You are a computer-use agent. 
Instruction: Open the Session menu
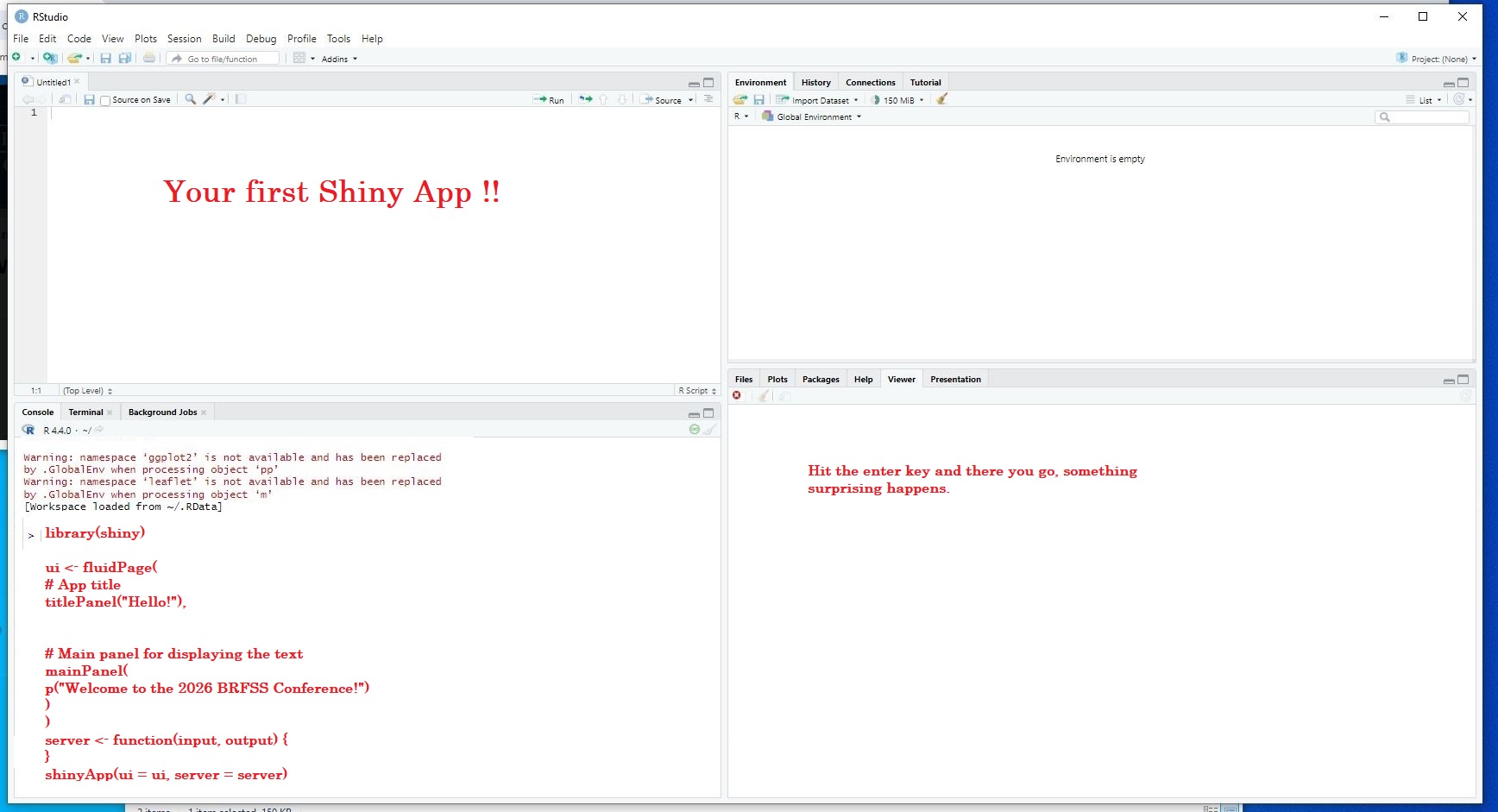(x=184, y=39)
